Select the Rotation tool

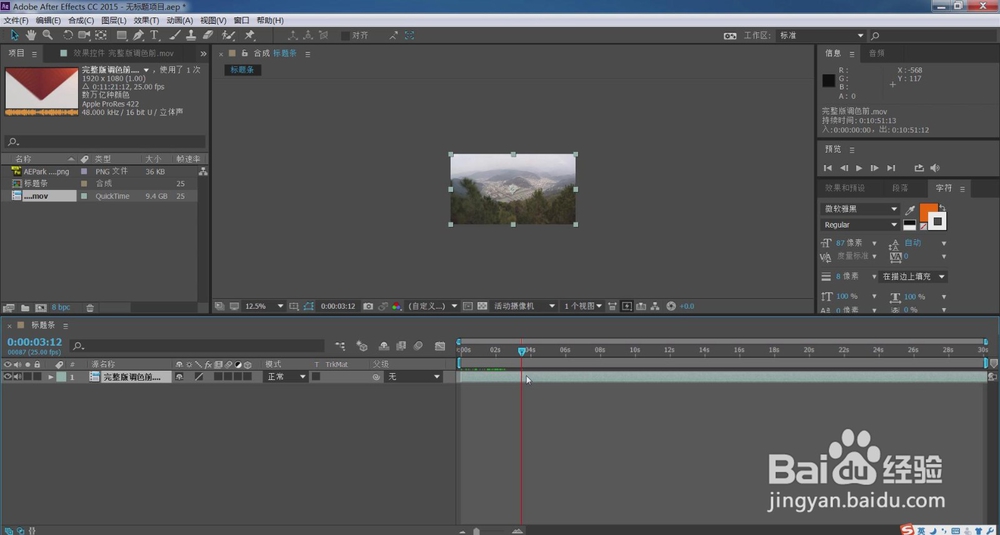coord(68,35)
